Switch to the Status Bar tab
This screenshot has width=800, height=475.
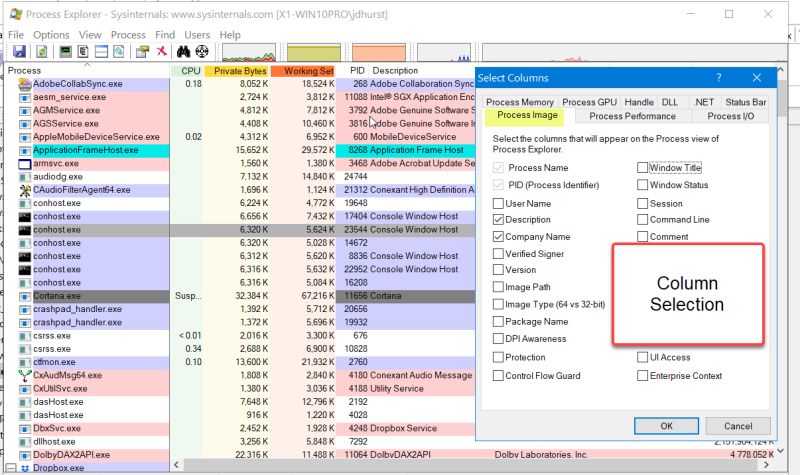coord(745,102)
